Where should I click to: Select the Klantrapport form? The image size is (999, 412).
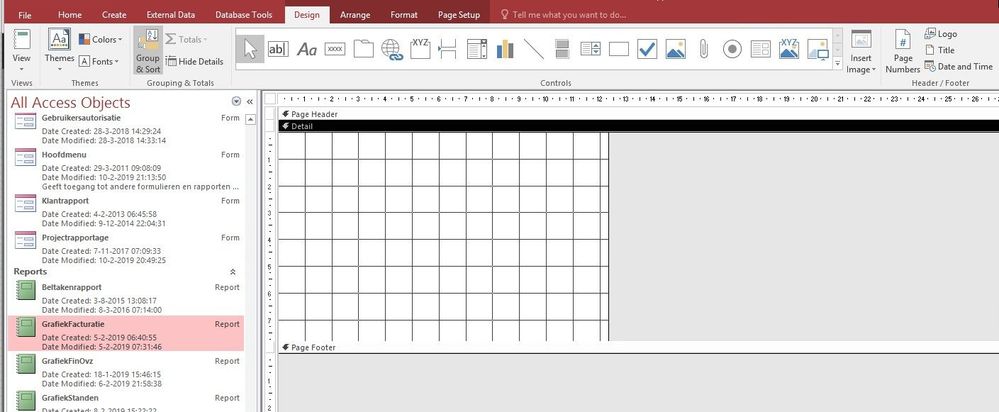pyautogui.click(x=126, y=212)
